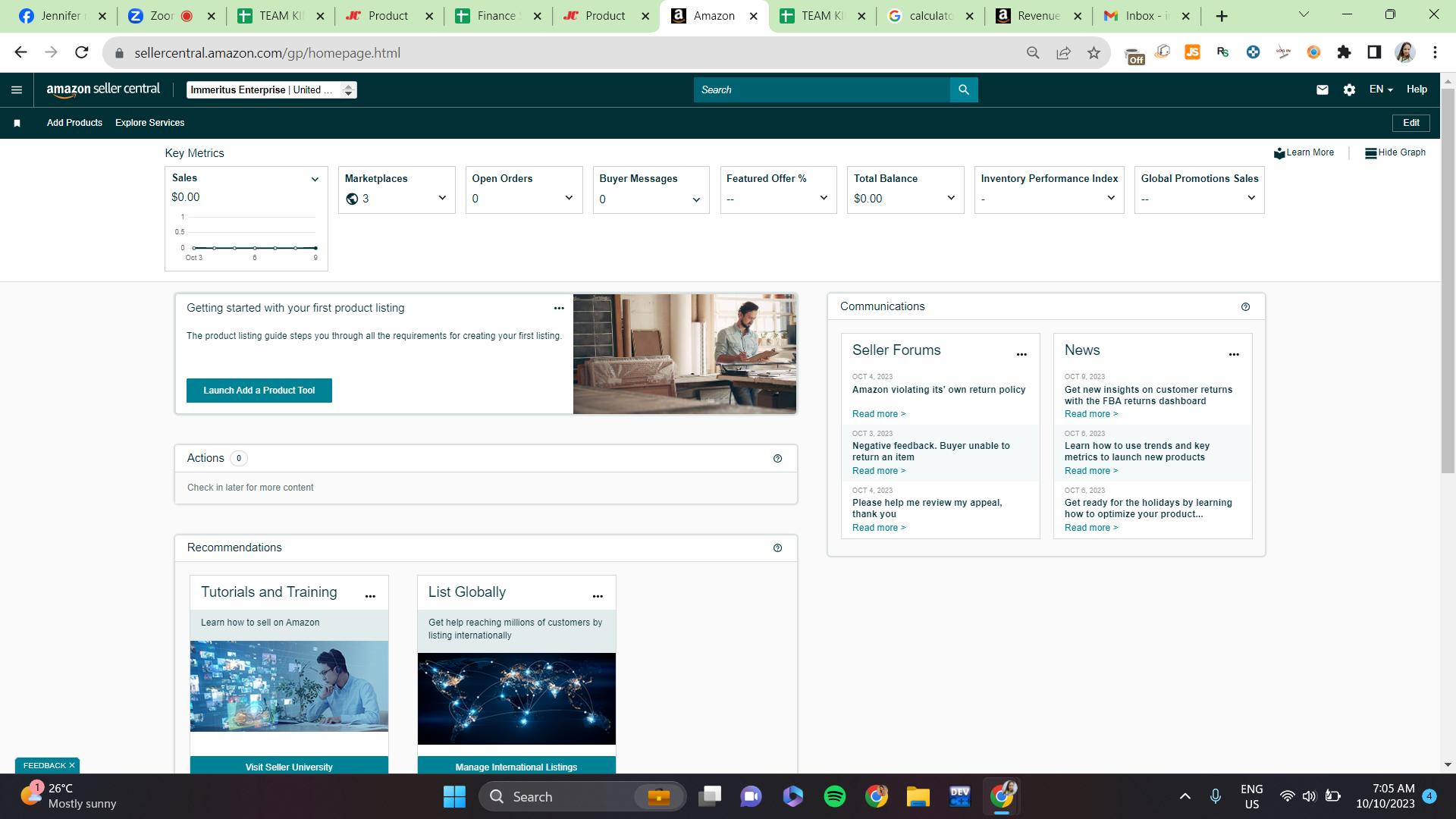Open Spotify from the taskbar
This screenshot has height=819, width=1456.
(x=835, y=796)
